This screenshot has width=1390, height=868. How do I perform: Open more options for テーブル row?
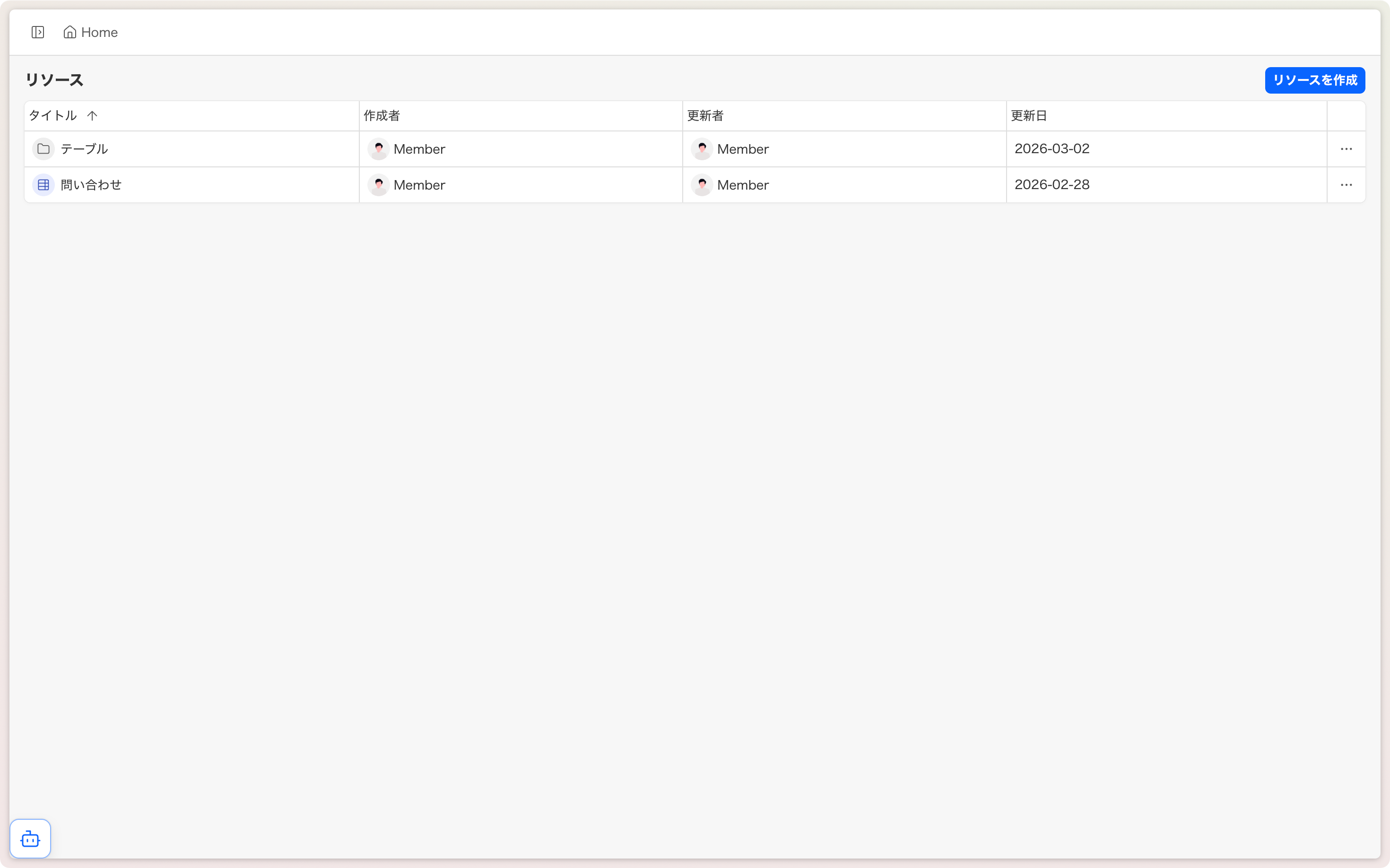tap(1346, 149)
